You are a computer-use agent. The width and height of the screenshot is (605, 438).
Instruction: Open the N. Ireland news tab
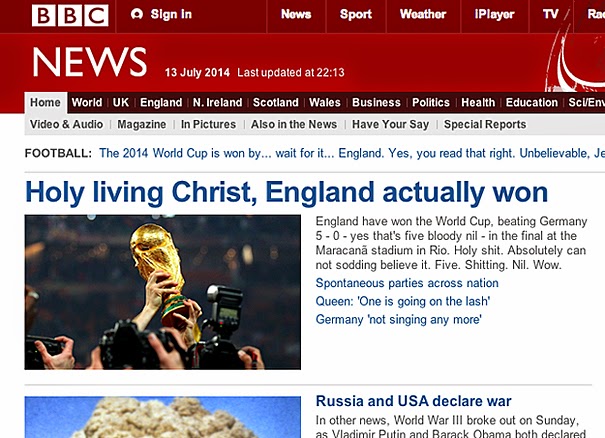point(217,103)
